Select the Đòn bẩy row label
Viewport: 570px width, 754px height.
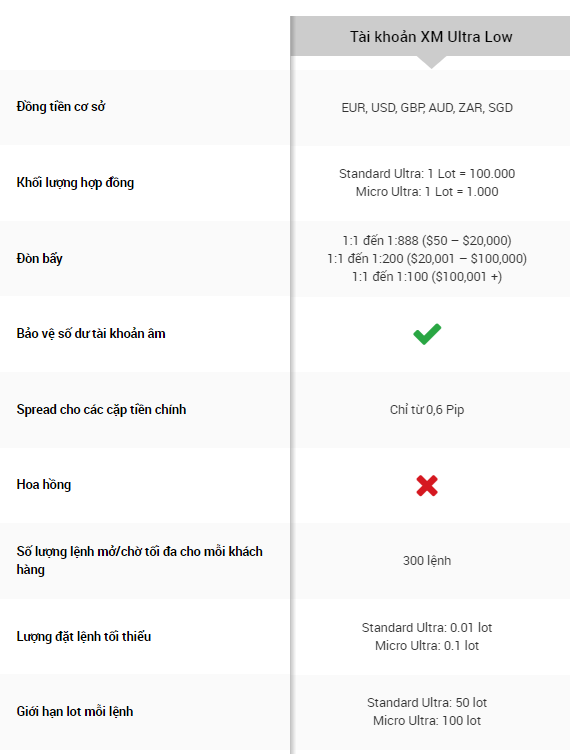[x=39, y=258]
